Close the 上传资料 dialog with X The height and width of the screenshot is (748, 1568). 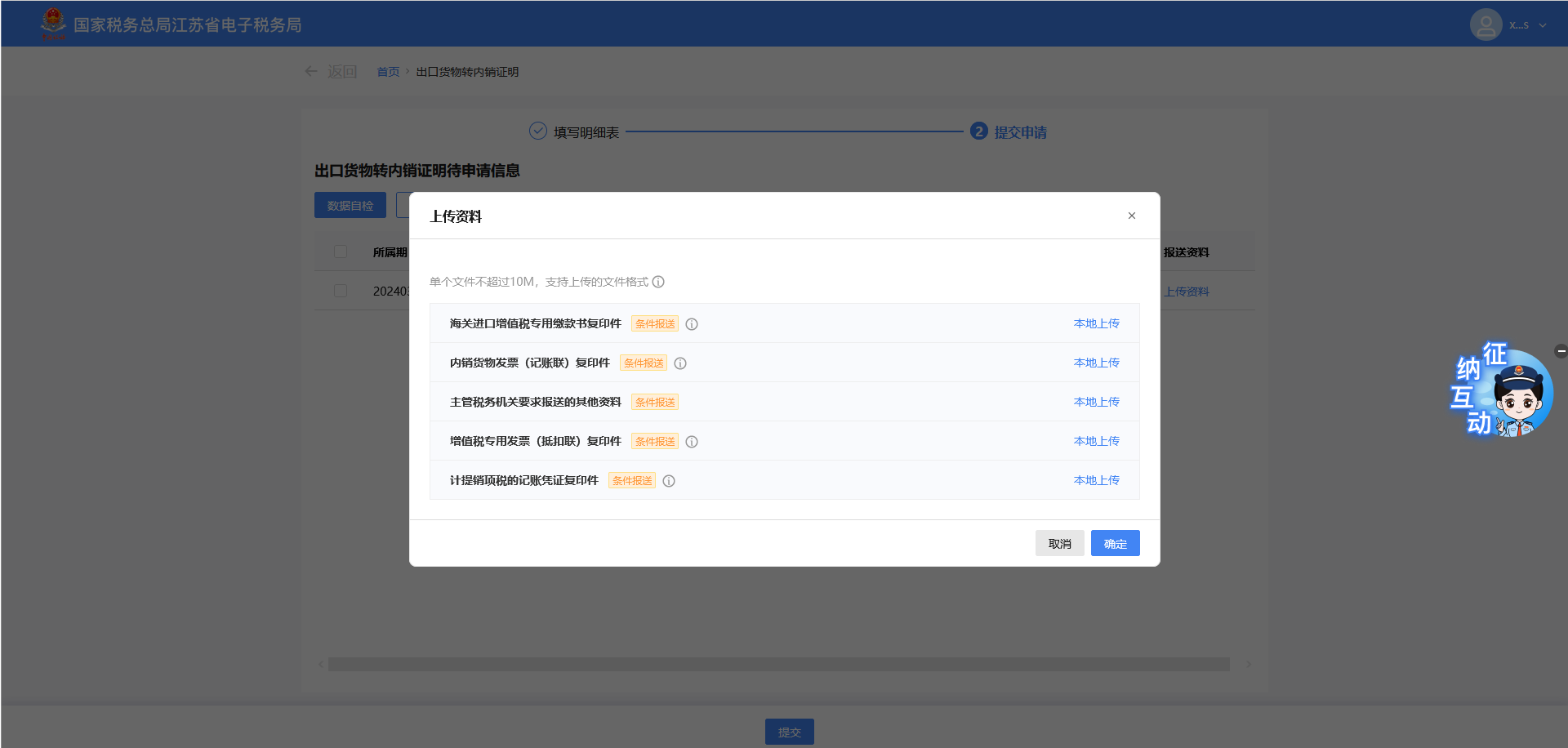pos(1131,216)
